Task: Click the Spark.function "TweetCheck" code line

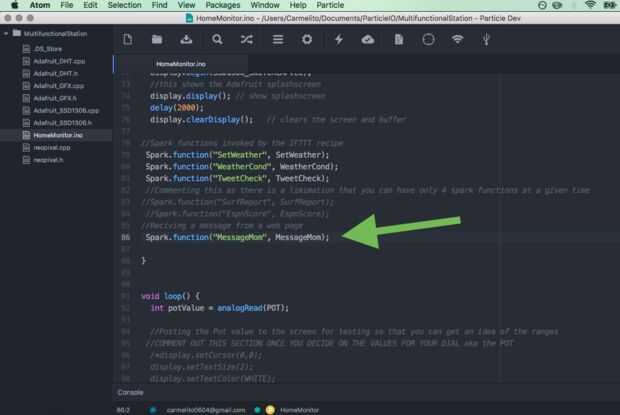Action: (x=237, y=179)
